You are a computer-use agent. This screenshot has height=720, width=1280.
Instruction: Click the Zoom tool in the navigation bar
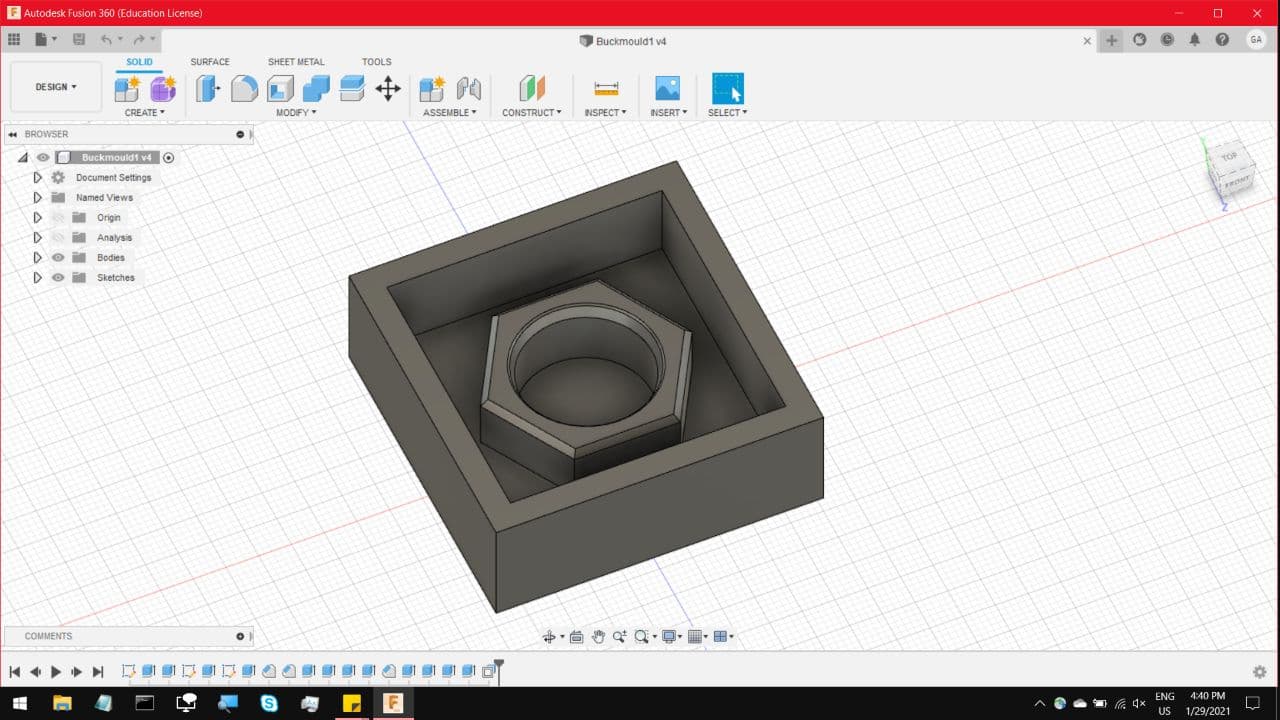pyautogui.click(x=620, y=637)
